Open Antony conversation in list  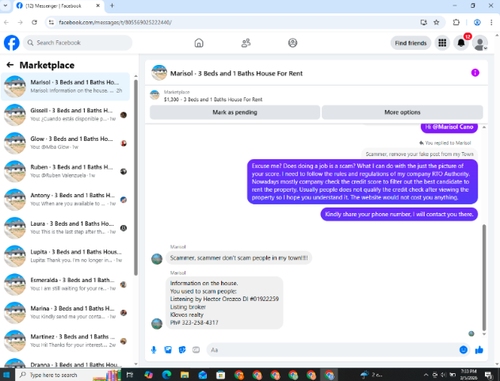[65, 199]
